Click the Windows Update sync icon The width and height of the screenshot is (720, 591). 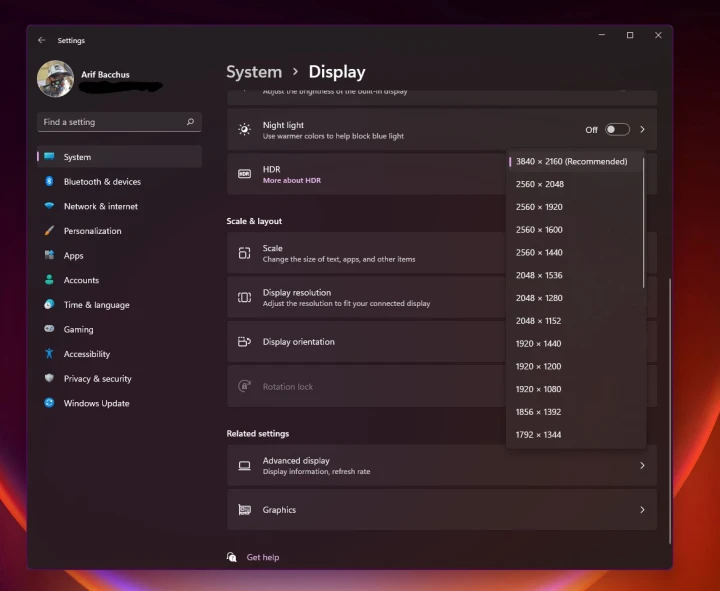(x=49, y=403)
